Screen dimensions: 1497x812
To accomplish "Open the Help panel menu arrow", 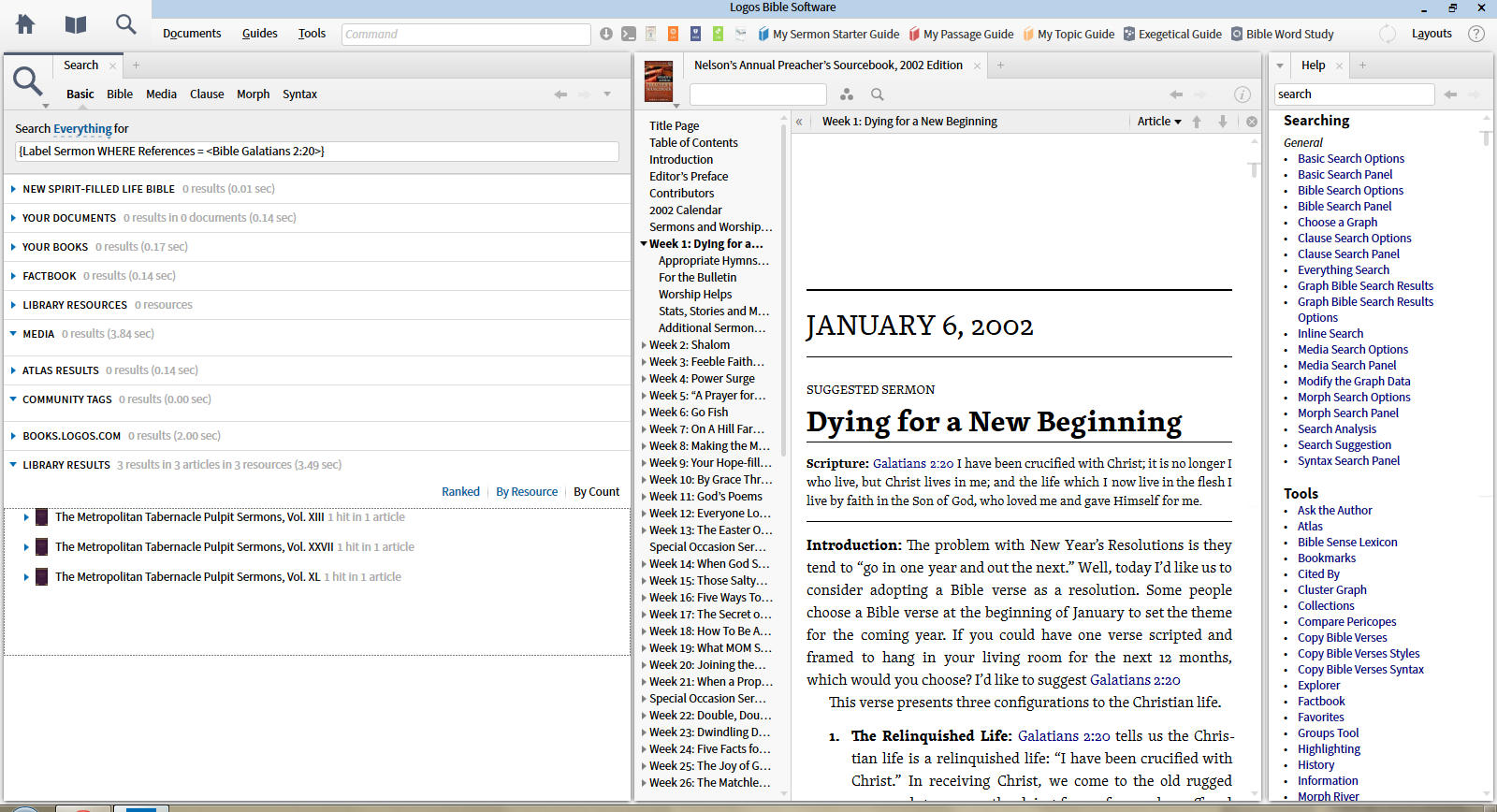I will [x=1280, y=65].
